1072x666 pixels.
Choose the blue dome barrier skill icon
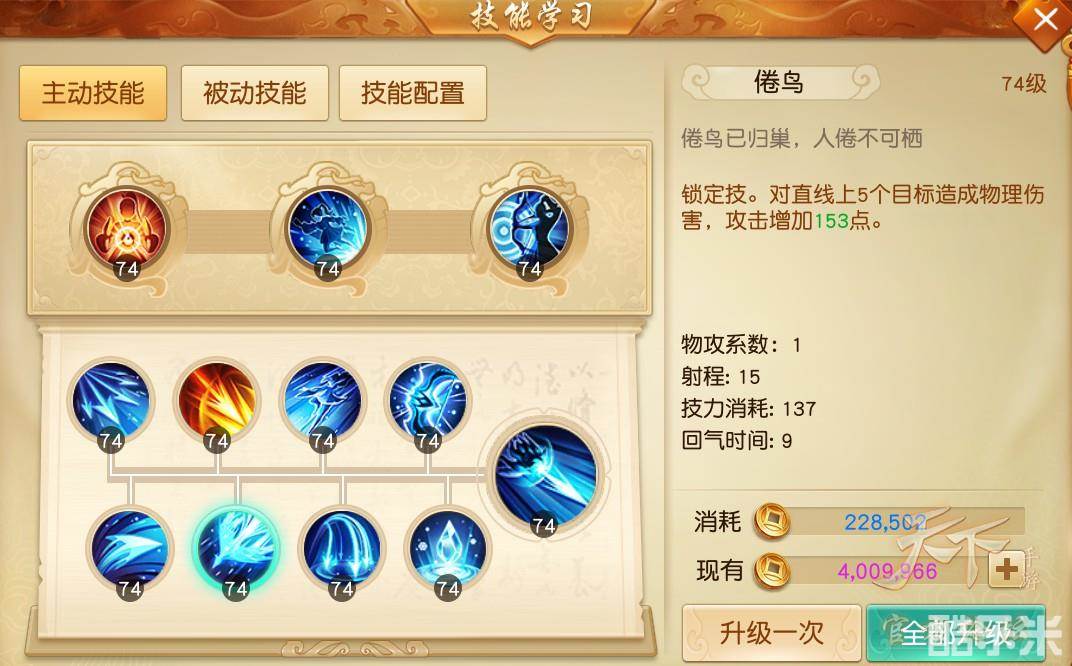[x=341, y=548]
